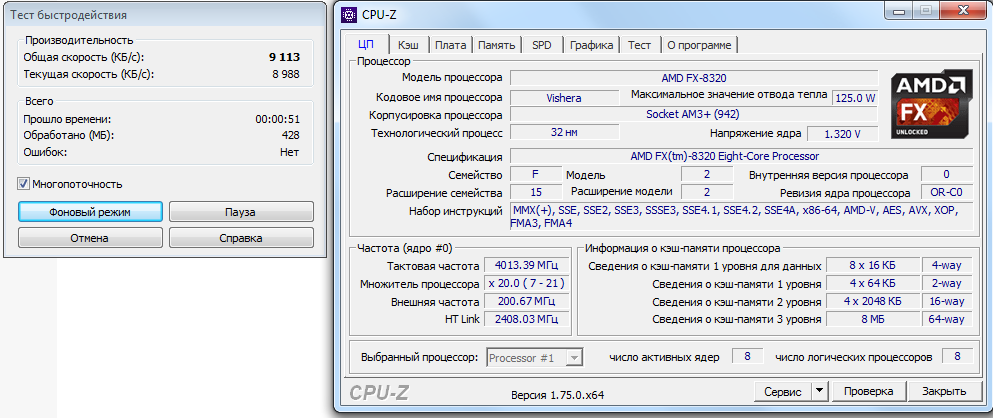Image resolution: width=993 pixels, height=418 pixels.
Task: Open help via Справка button
Action: pos(241,238)
